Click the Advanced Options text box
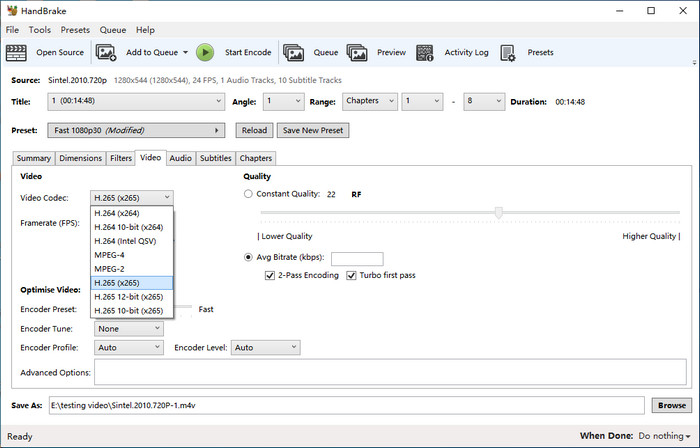The image size is (700, 448). [390, 372]
